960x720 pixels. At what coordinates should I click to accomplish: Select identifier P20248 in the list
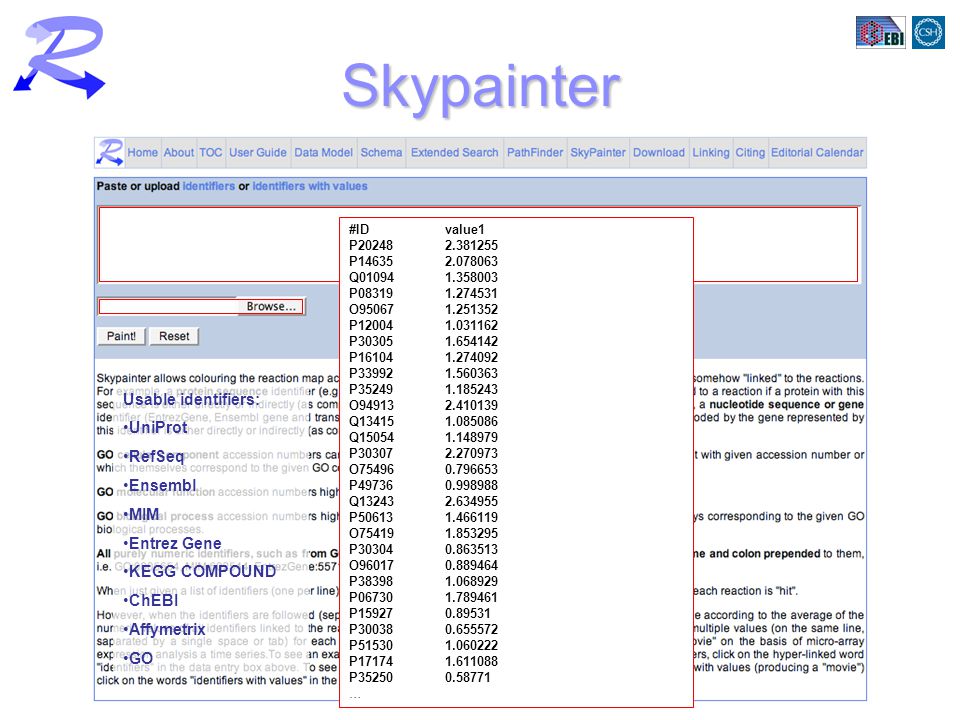click(x=370, y=246)
